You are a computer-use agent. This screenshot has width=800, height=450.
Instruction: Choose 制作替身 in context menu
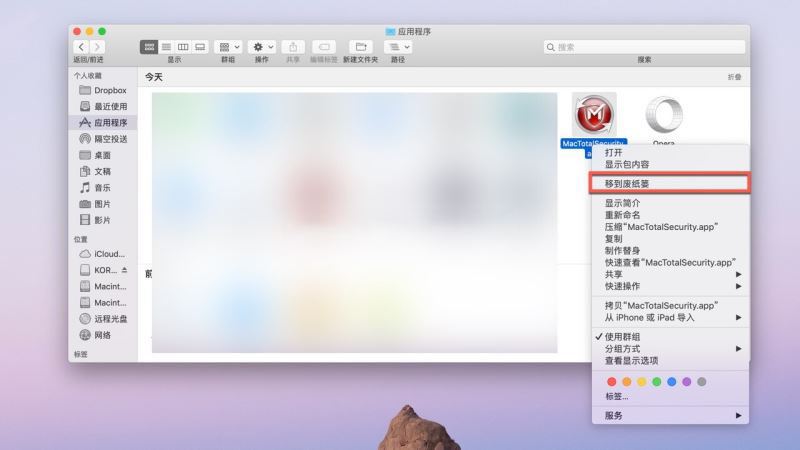click(670, 251)
